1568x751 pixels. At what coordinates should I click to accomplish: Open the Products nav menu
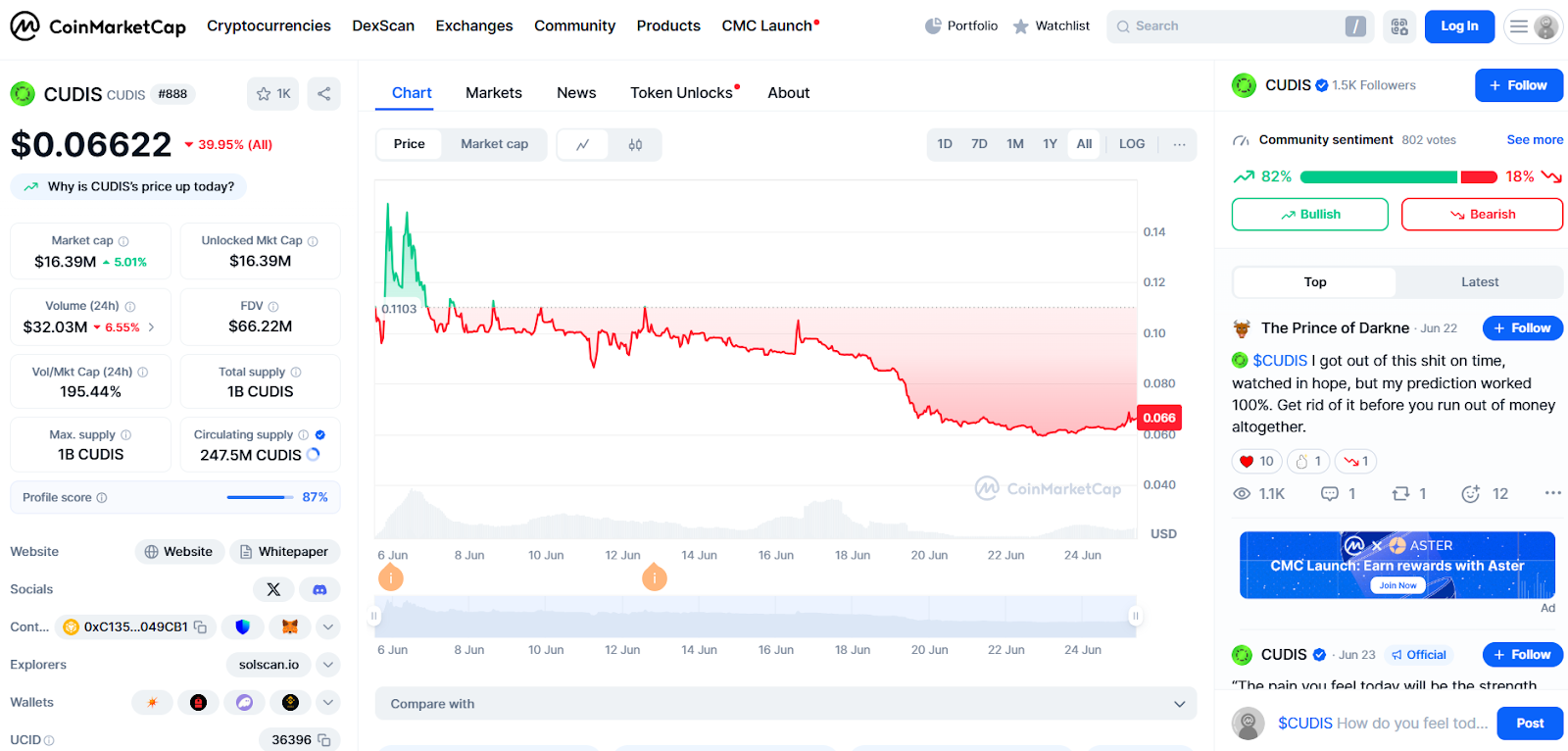[668, 26]
